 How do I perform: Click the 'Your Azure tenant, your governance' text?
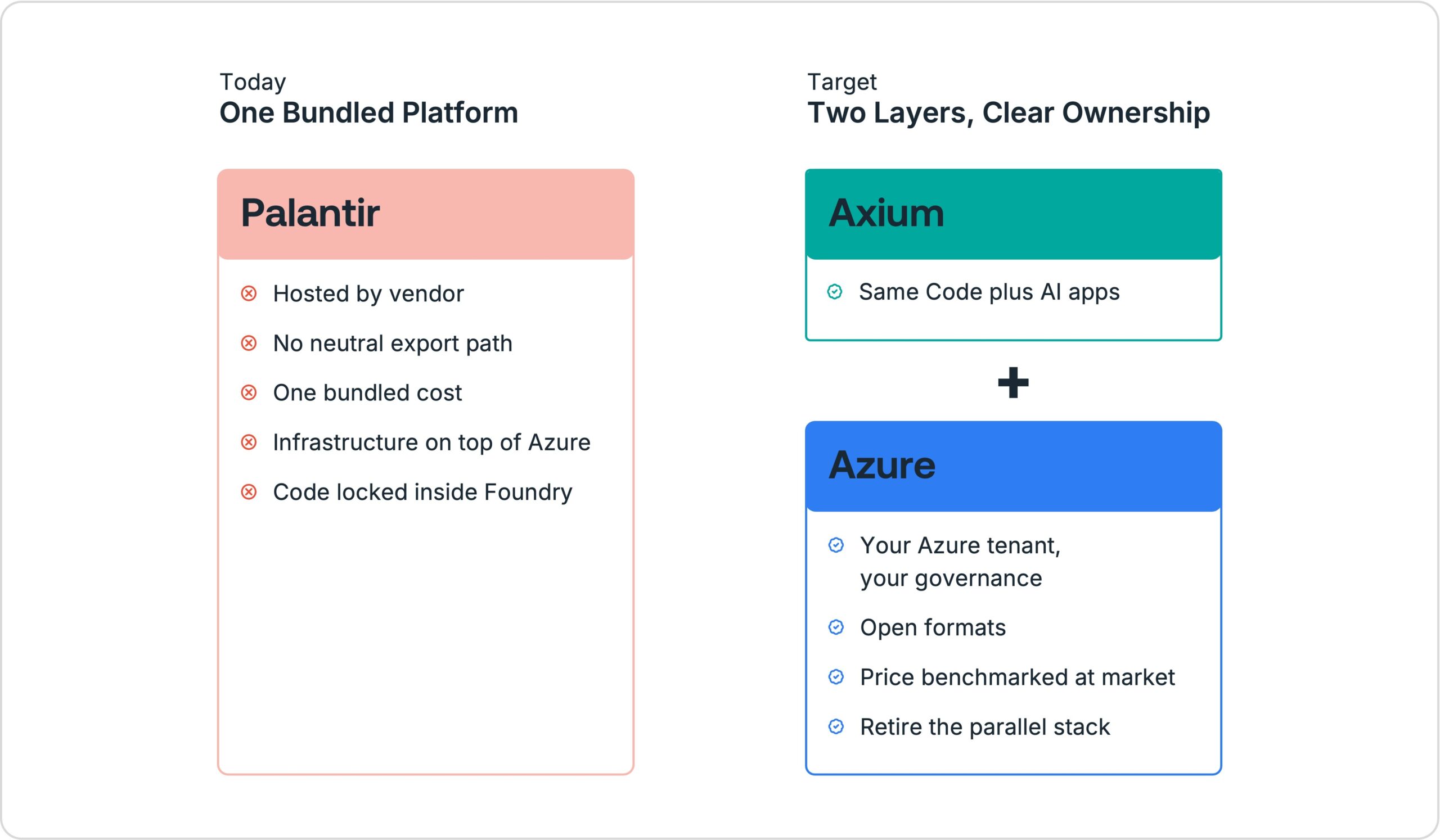coord(961,562)
